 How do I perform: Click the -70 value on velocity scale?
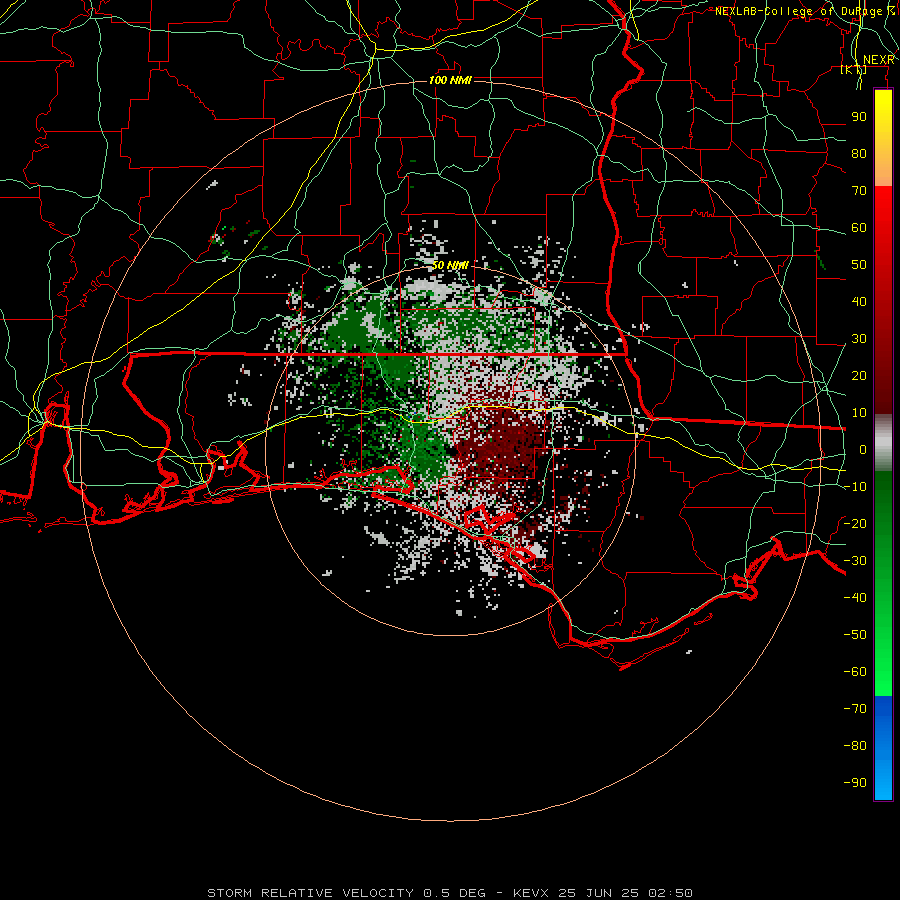click(x=855, y=708)
